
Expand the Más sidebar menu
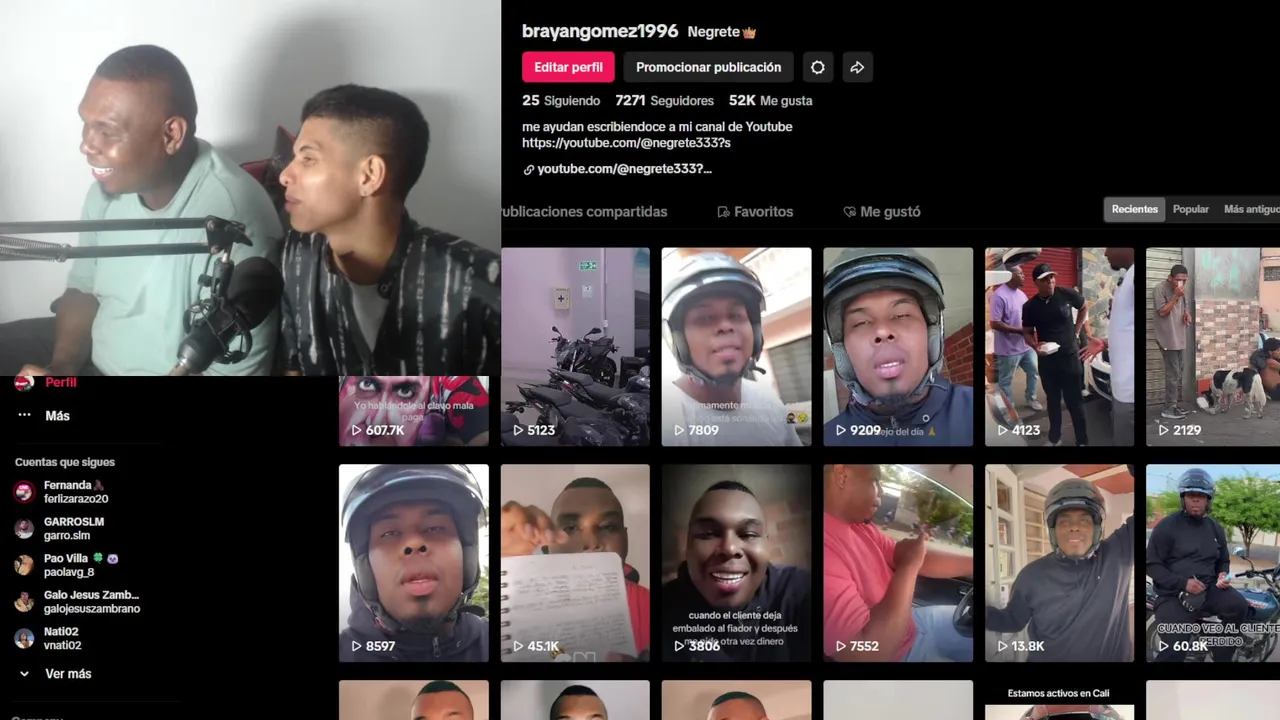click(x=57, y=416)
